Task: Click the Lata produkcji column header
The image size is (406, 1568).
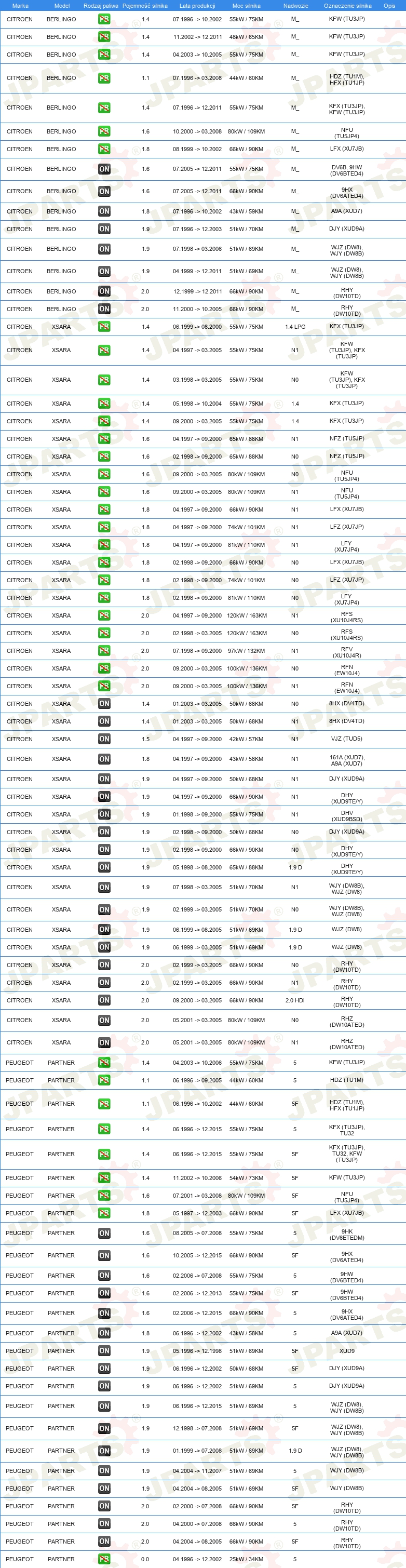Action: 197,6
